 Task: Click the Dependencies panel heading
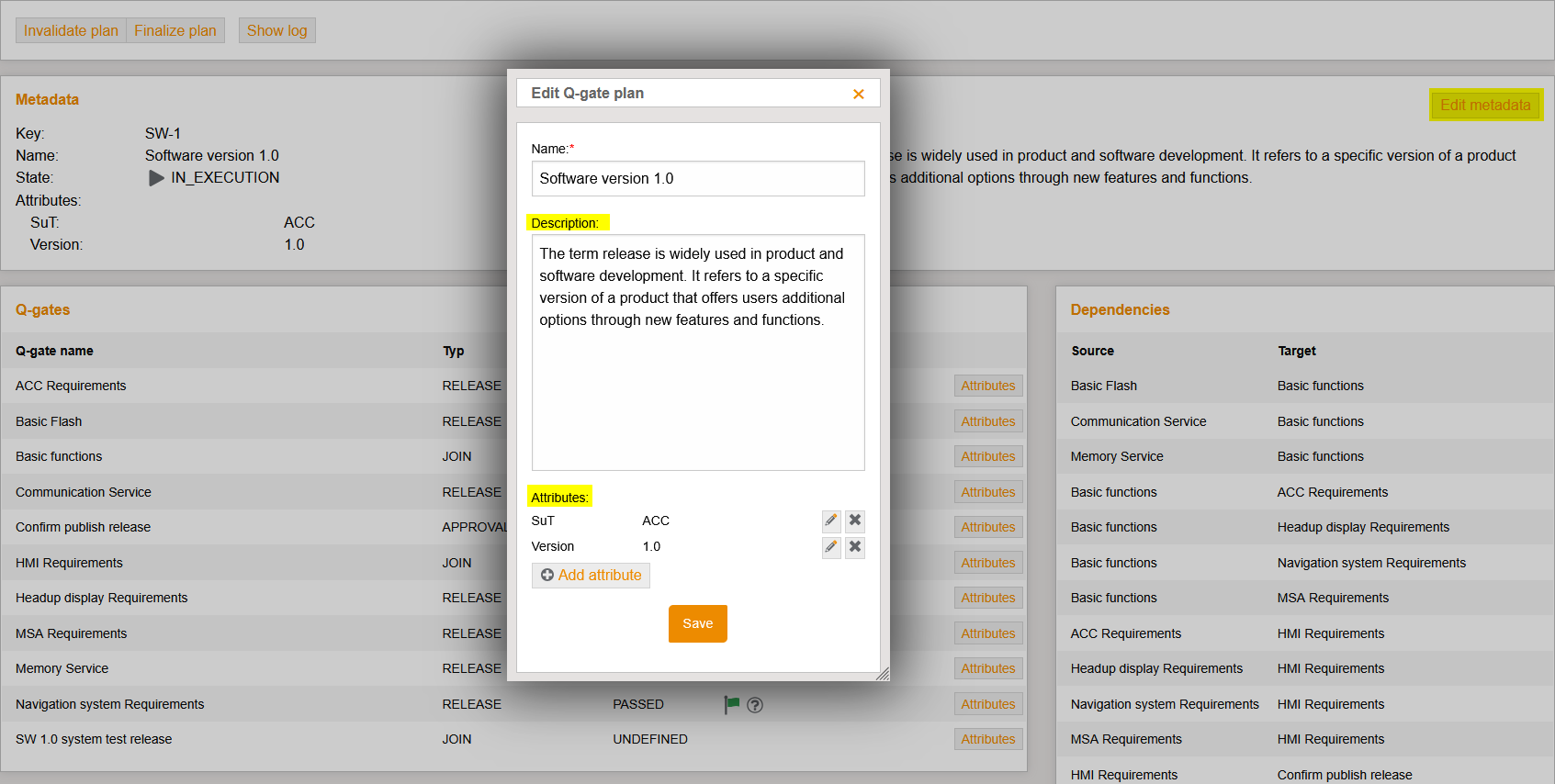1120,309
